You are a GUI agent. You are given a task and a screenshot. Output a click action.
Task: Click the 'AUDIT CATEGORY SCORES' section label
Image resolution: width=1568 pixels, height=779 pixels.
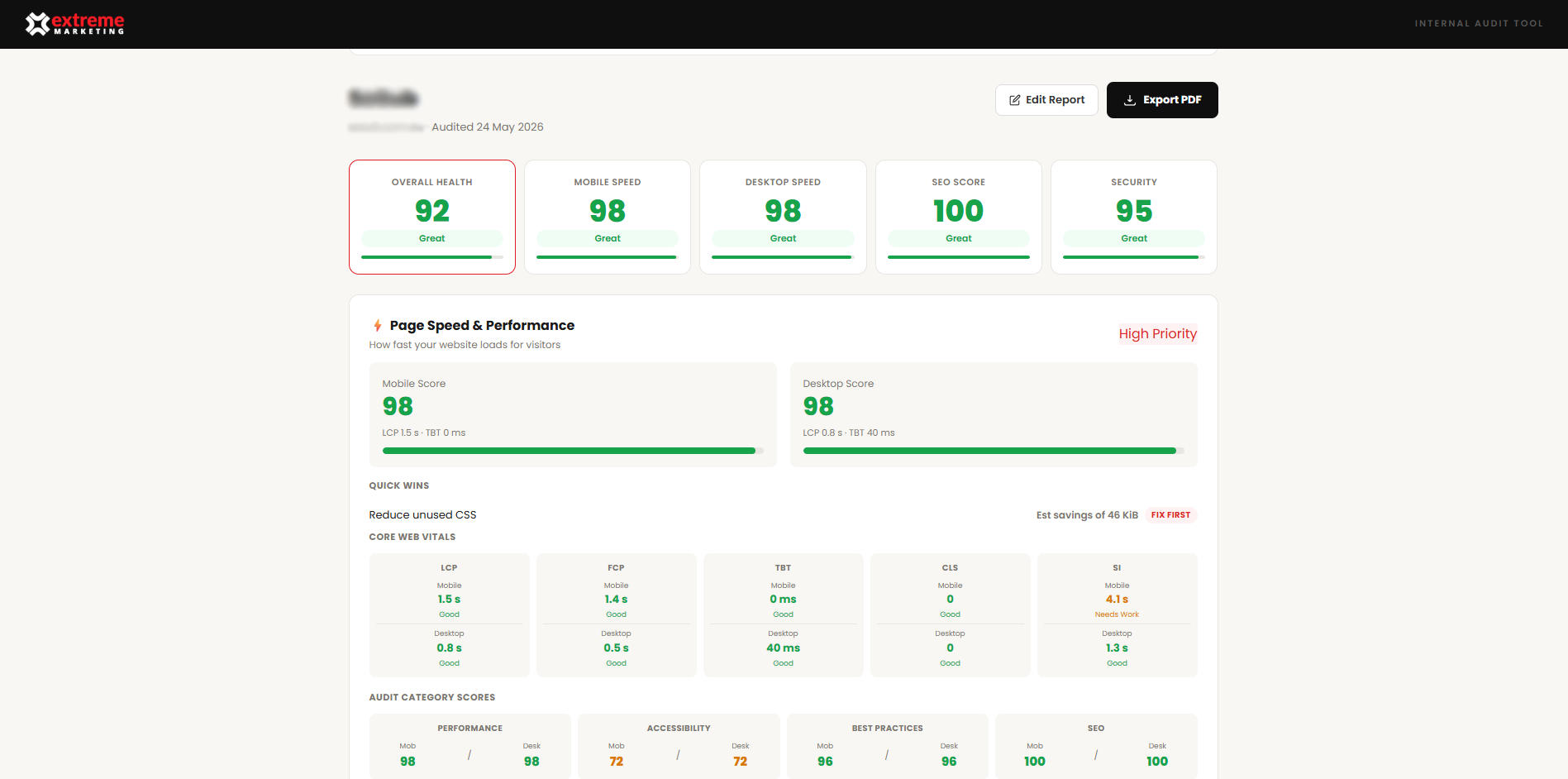pyautogui.click(x=432, y=698)
